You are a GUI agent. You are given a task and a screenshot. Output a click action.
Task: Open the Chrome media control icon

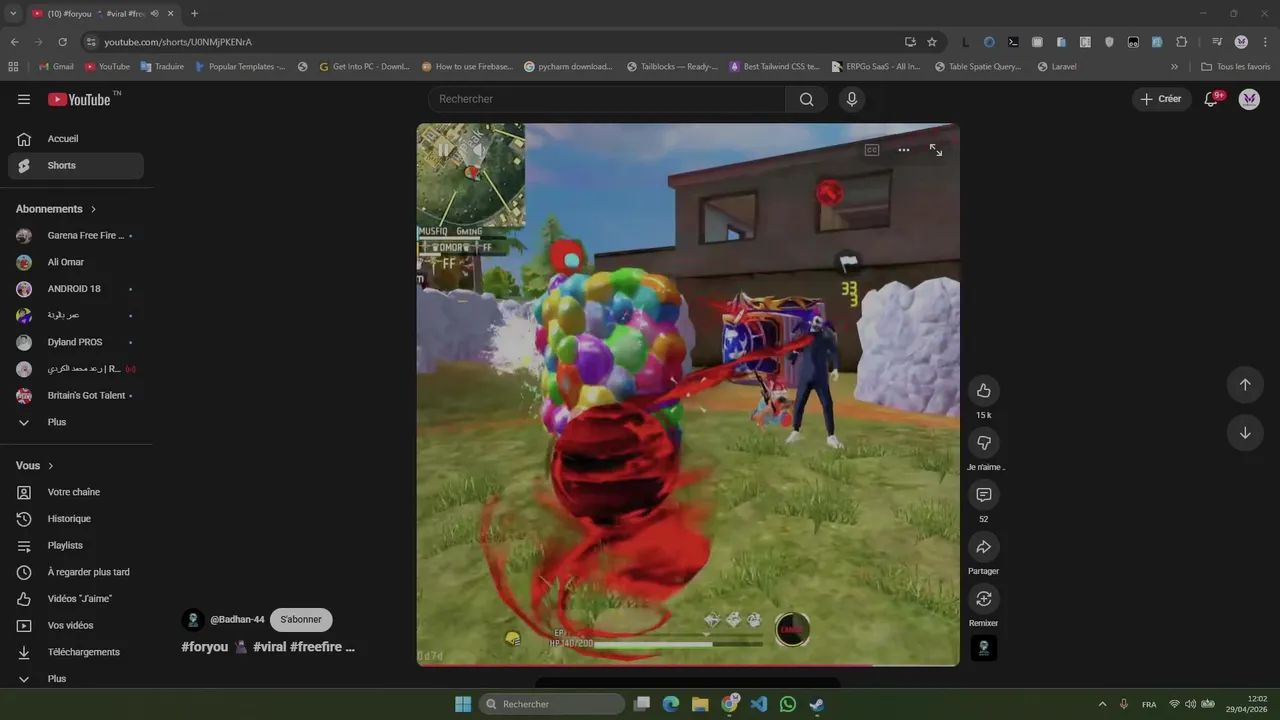coord(1217,42)
